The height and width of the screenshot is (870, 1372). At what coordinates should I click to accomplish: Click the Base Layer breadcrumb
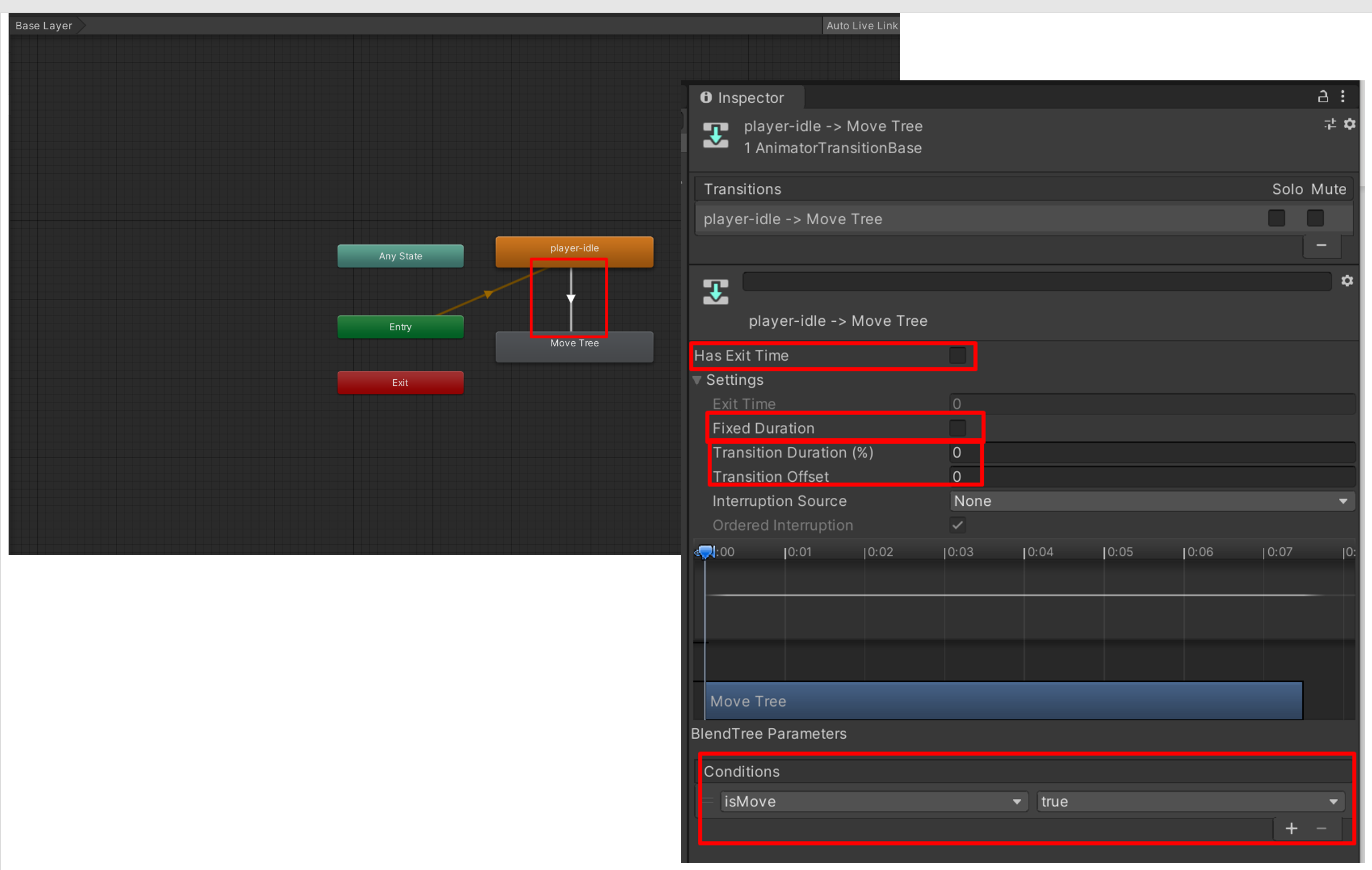(44, 25)
